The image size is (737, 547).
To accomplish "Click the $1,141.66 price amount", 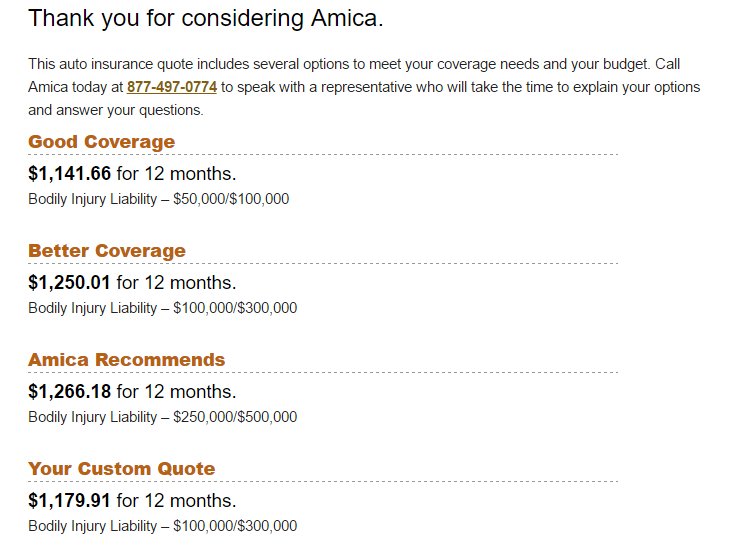I will pyautogui.click(x=70, y=173).
